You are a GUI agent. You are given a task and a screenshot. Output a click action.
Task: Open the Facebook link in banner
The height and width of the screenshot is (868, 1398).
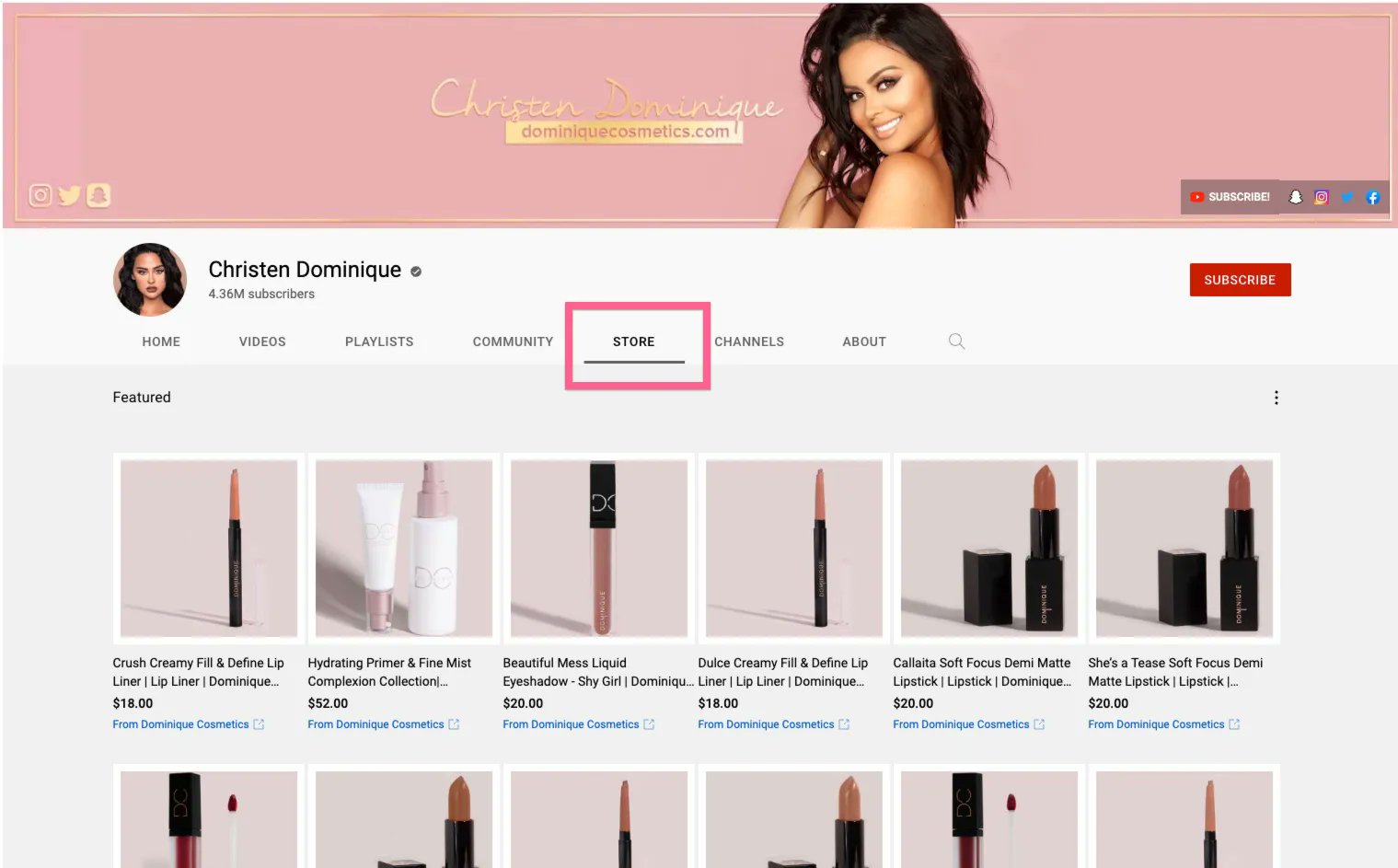(1373, 197)
